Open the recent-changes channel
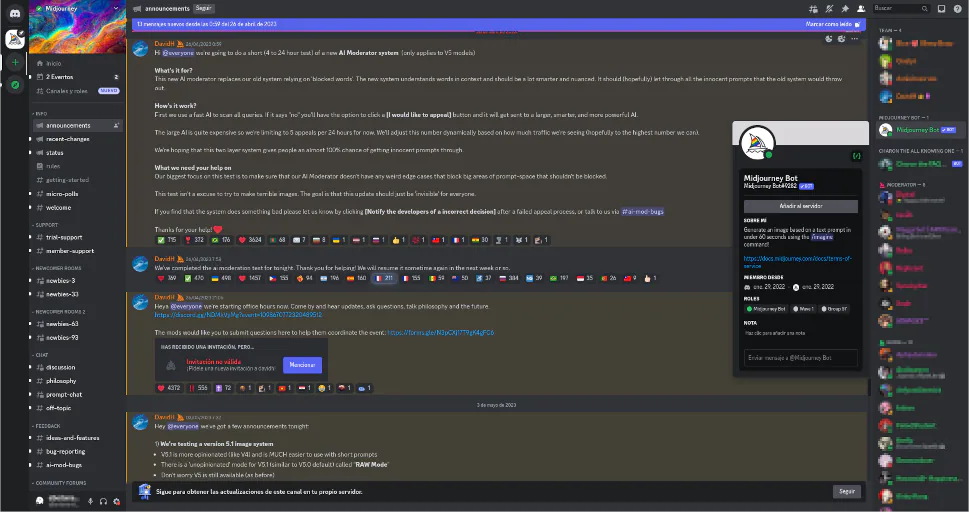This screenshot has width=969, height=512. [77, 139]
